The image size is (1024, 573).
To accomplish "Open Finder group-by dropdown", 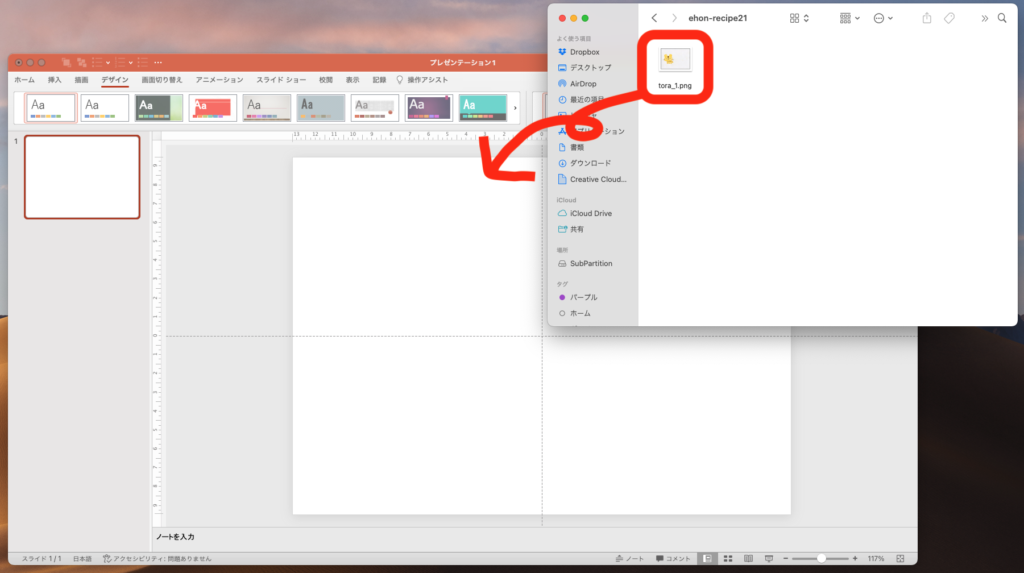I will coord(851,18).
